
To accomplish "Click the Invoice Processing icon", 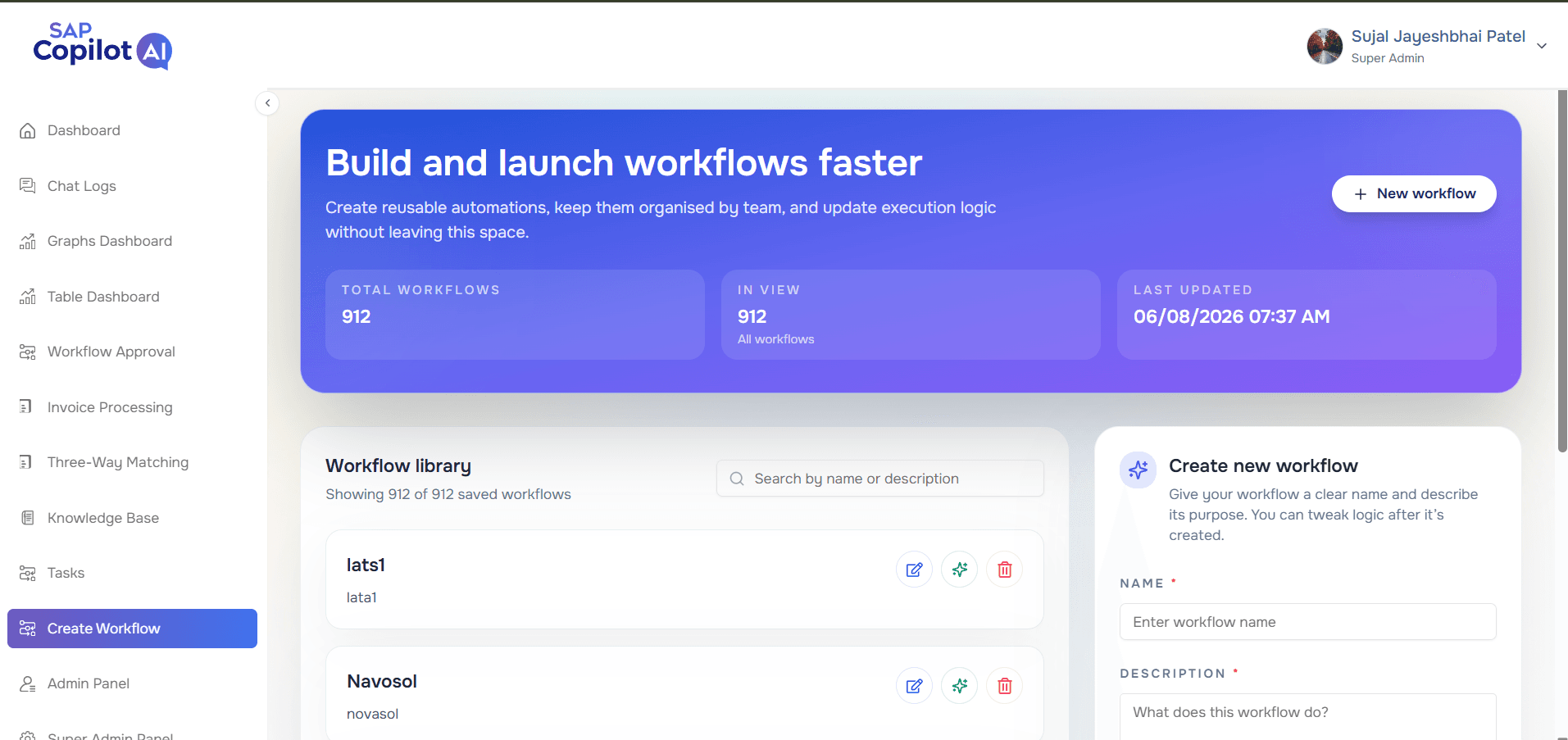I will pos(26,406).
